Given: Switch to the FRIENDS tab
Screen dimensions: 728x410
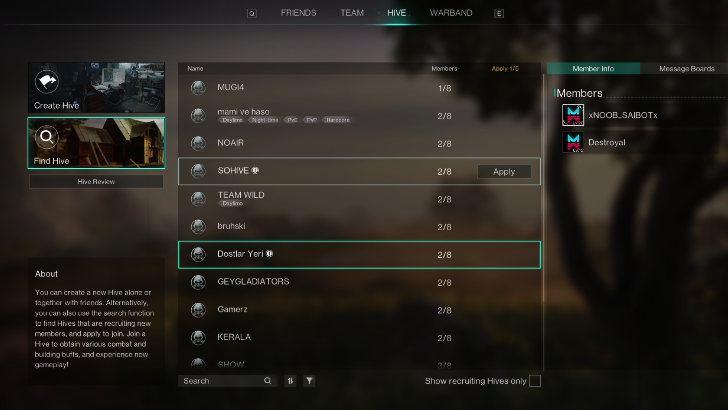Looking at the screenshot, I should 299,13.
